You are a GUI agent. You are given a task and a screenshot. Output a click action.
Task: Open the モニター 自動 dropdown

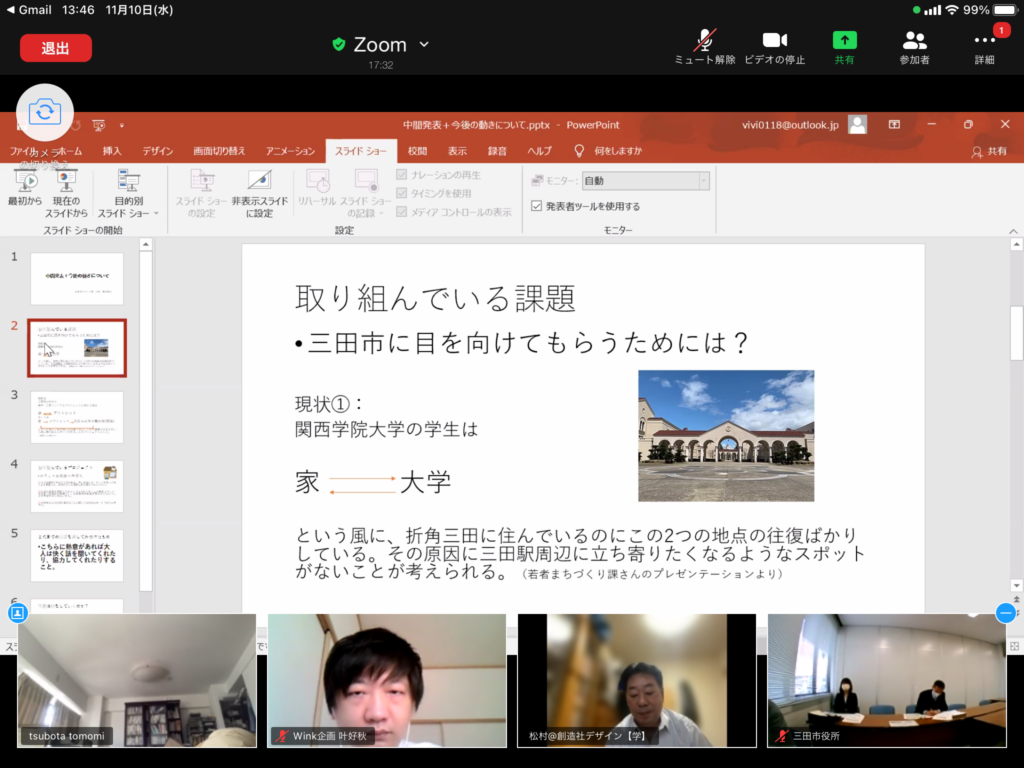645,181
